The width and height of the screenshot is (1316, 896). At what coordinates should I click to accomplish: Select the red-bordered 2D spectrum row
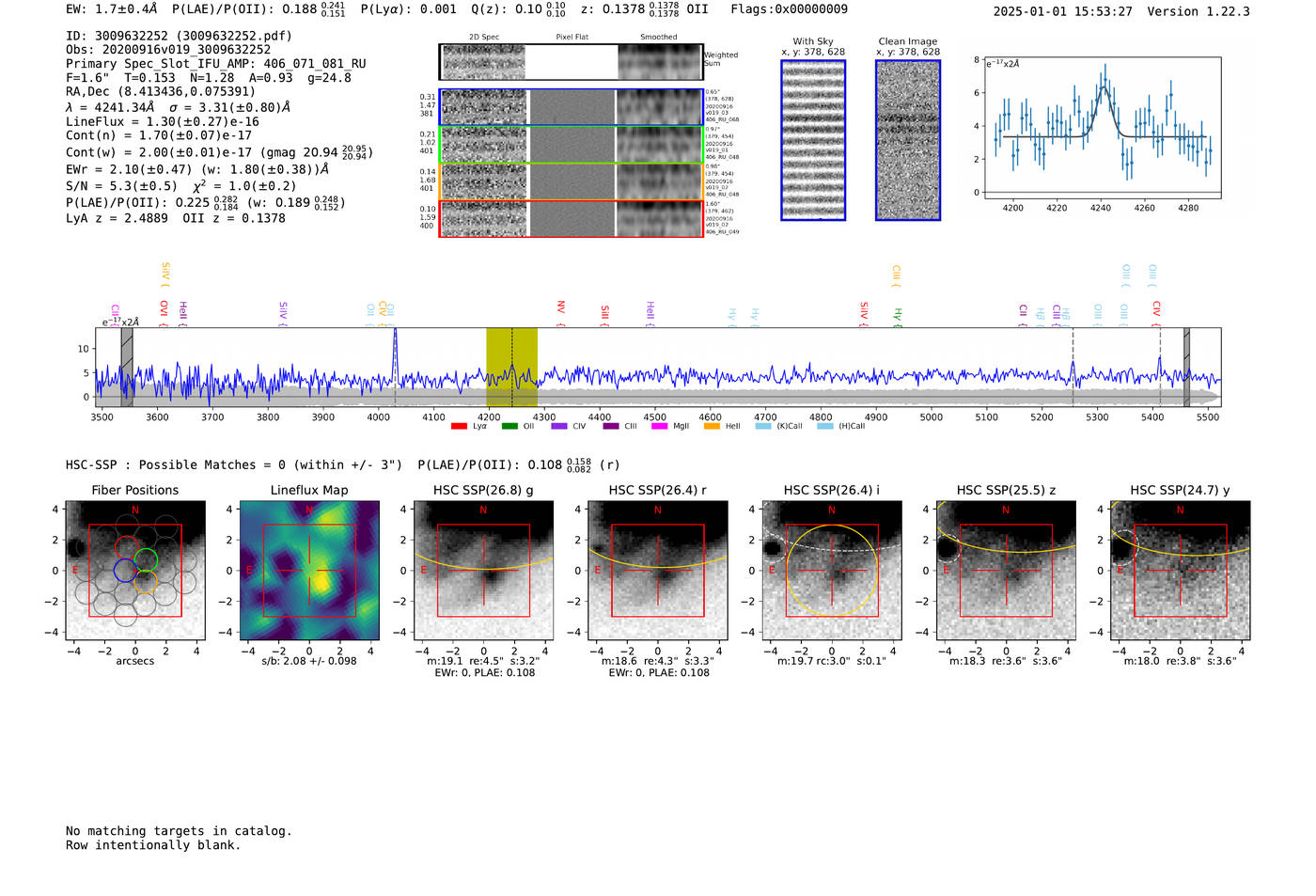coord(572,218)
